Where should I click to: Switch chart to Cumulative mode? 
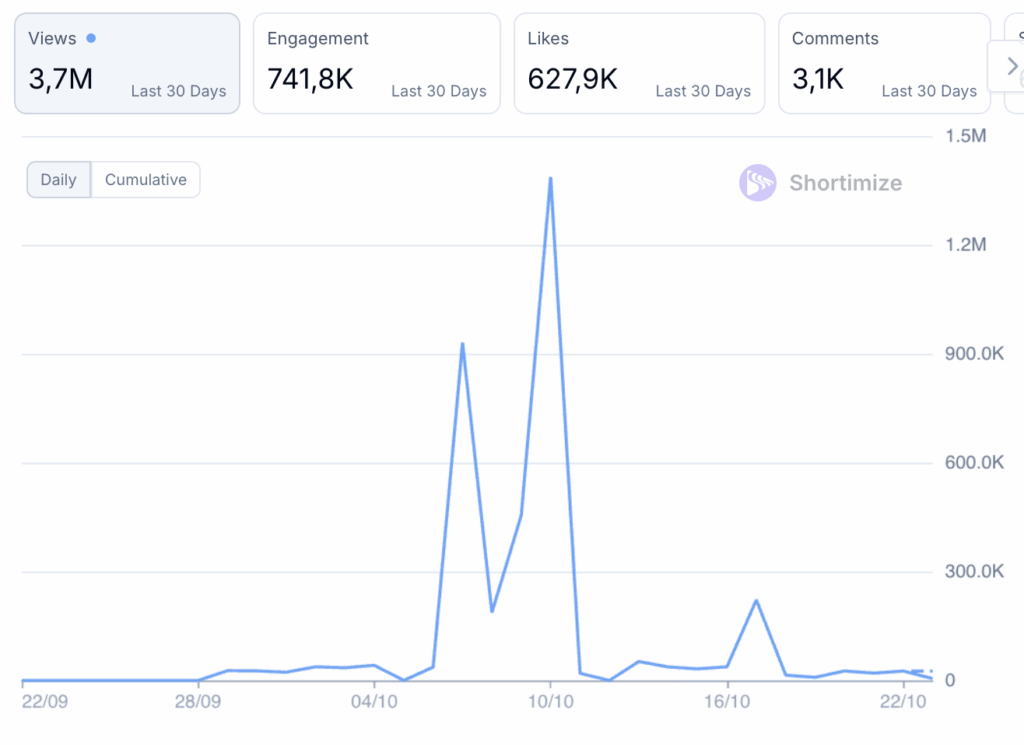point(146,180)
